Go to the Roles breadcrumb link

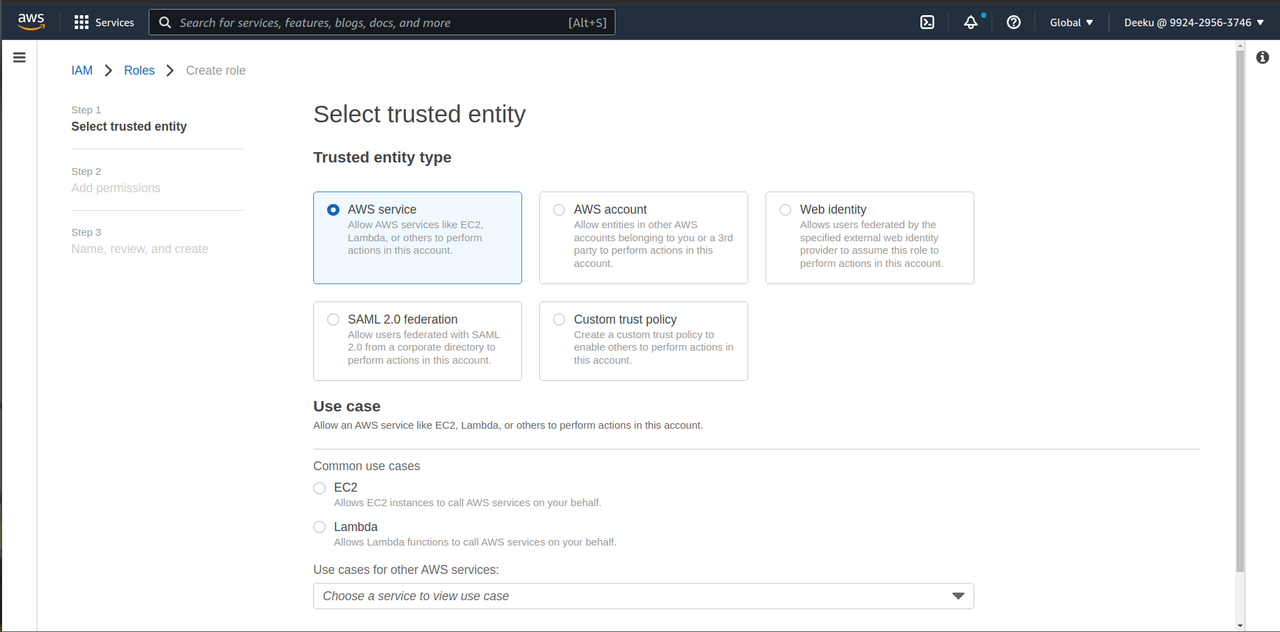139,70
